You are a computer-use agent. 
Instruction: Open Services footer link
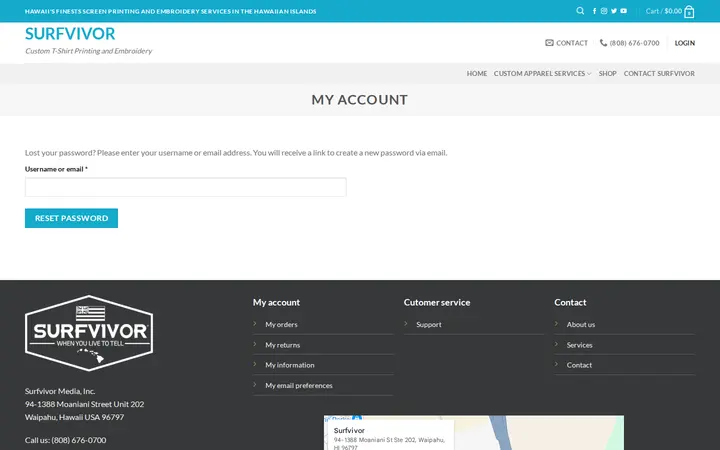(579, 345)
